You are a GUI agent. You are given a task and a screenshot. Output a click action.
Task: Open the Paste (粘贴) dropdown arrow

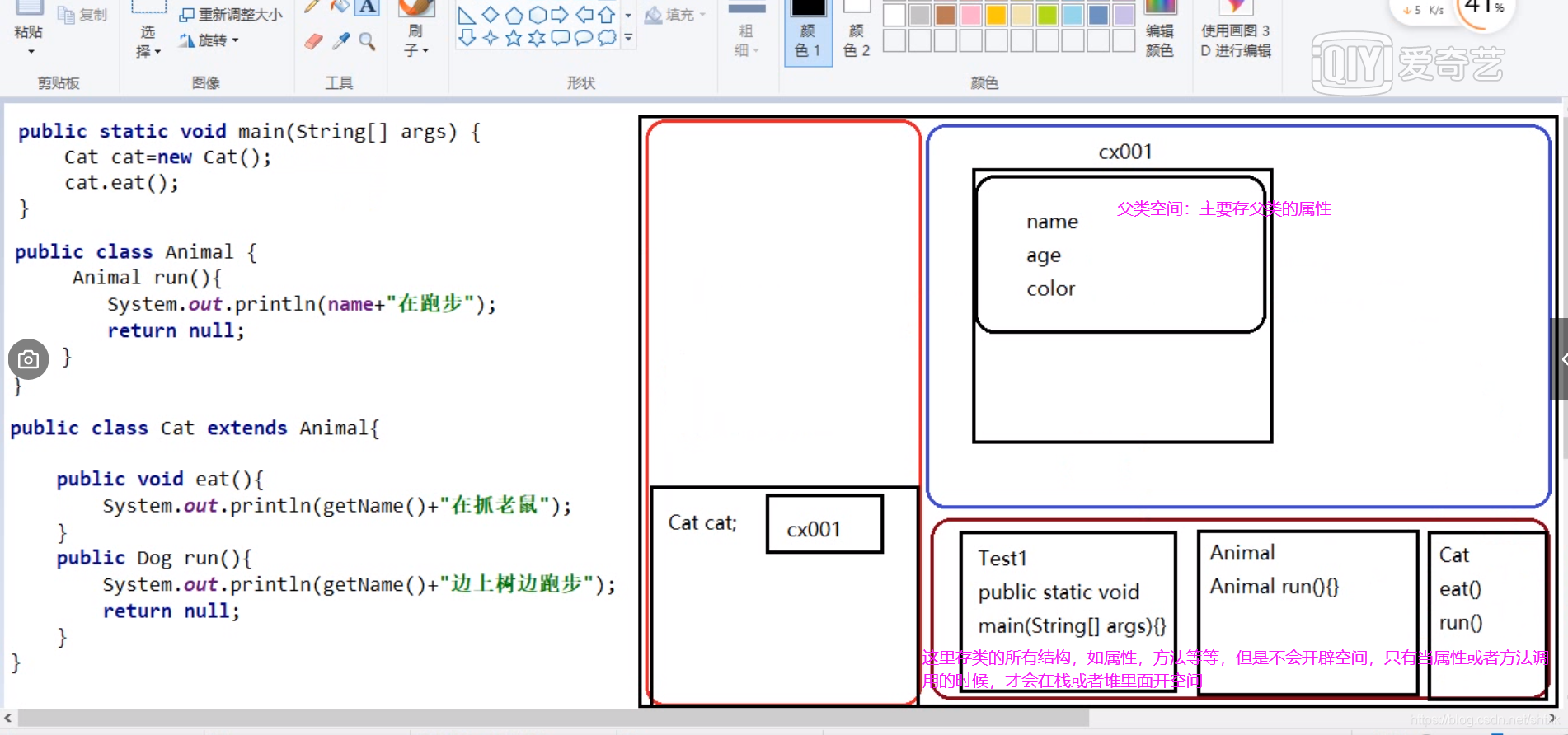pyautogui.click(x=31, y=52)
